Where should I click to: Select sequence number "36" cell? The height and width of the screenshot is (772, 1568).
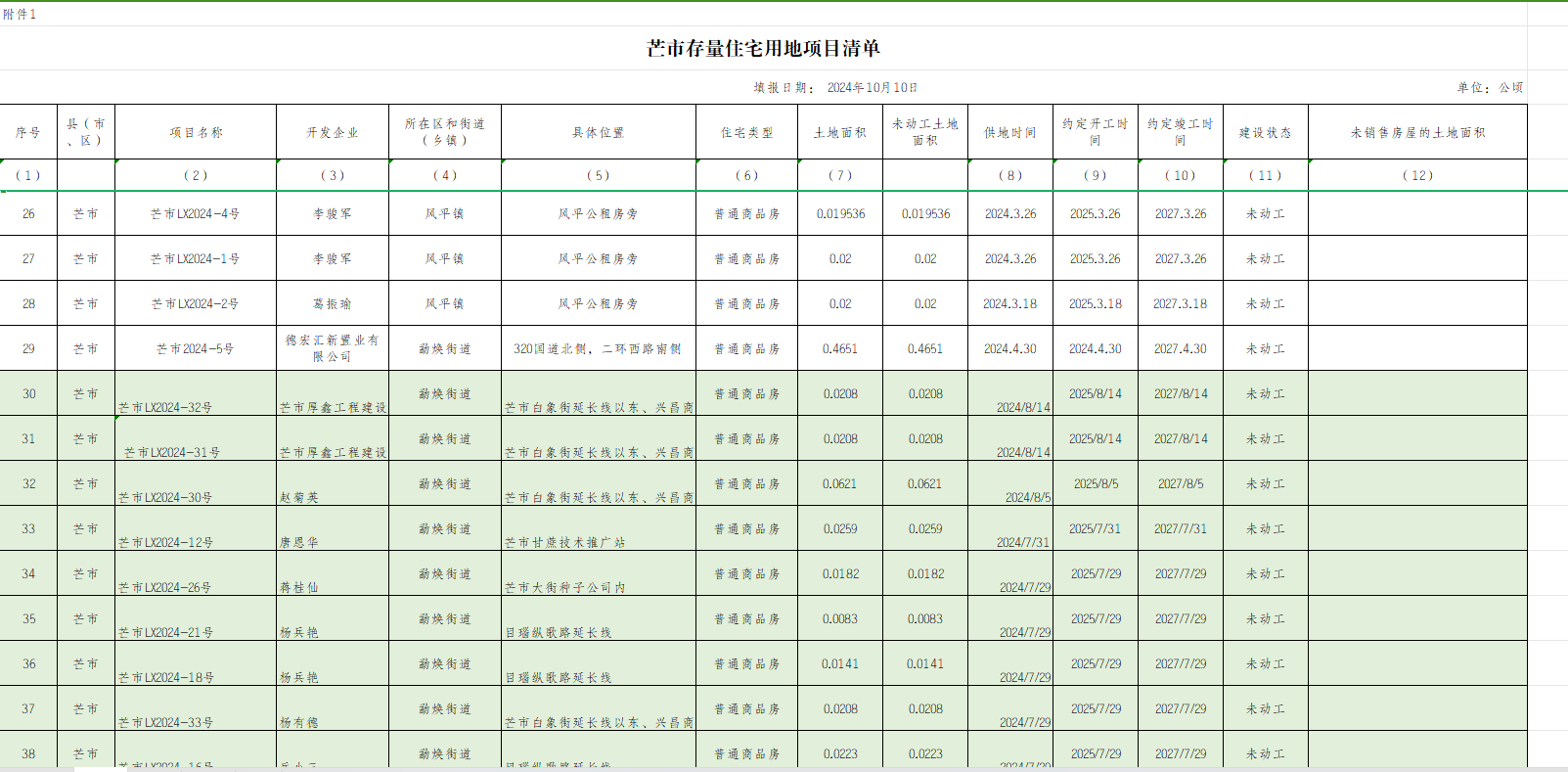click(28, 663)
